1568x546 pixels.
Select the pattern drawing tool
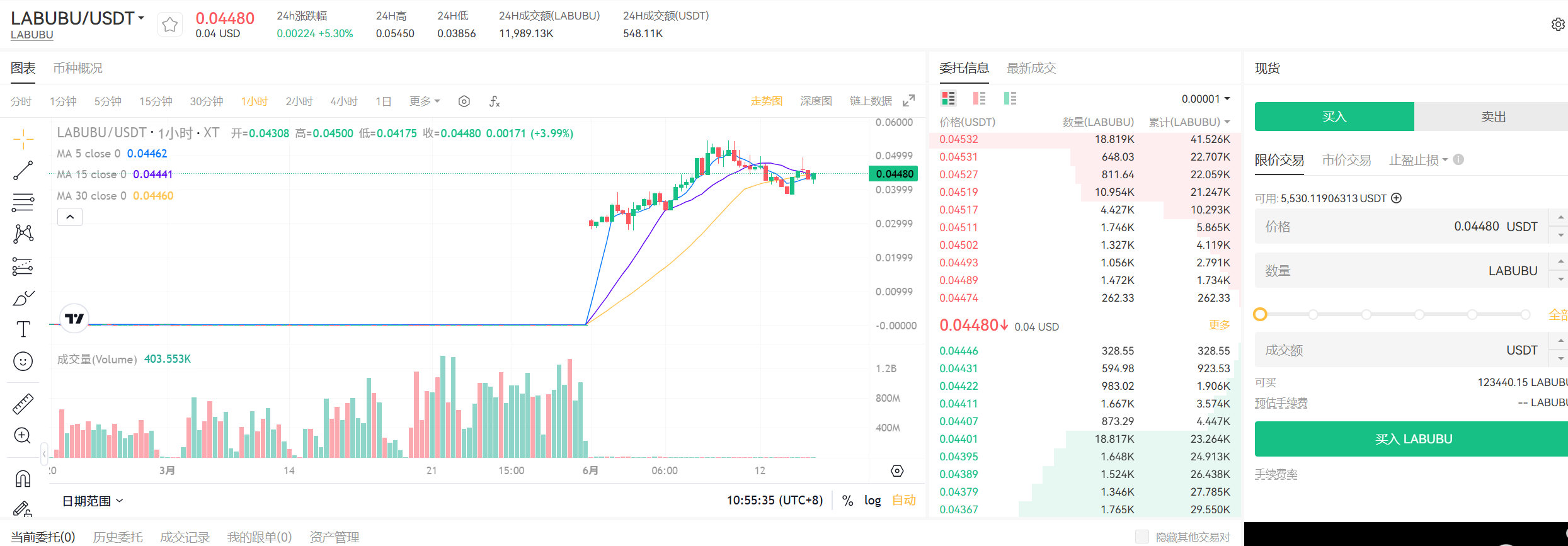23,234
